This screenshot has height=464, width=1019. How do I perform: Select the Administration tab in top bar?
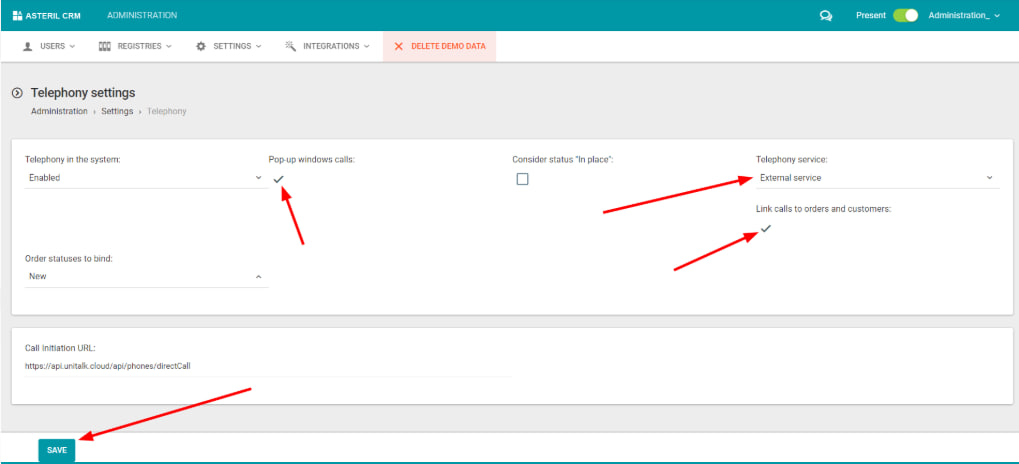tap(142, 16)
